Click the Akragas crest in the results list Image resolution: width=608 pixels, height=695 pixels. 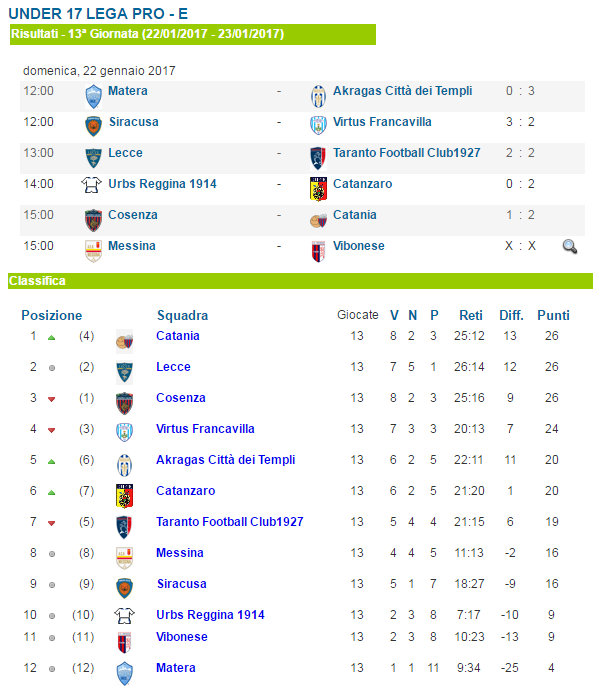tap(318, 96)
